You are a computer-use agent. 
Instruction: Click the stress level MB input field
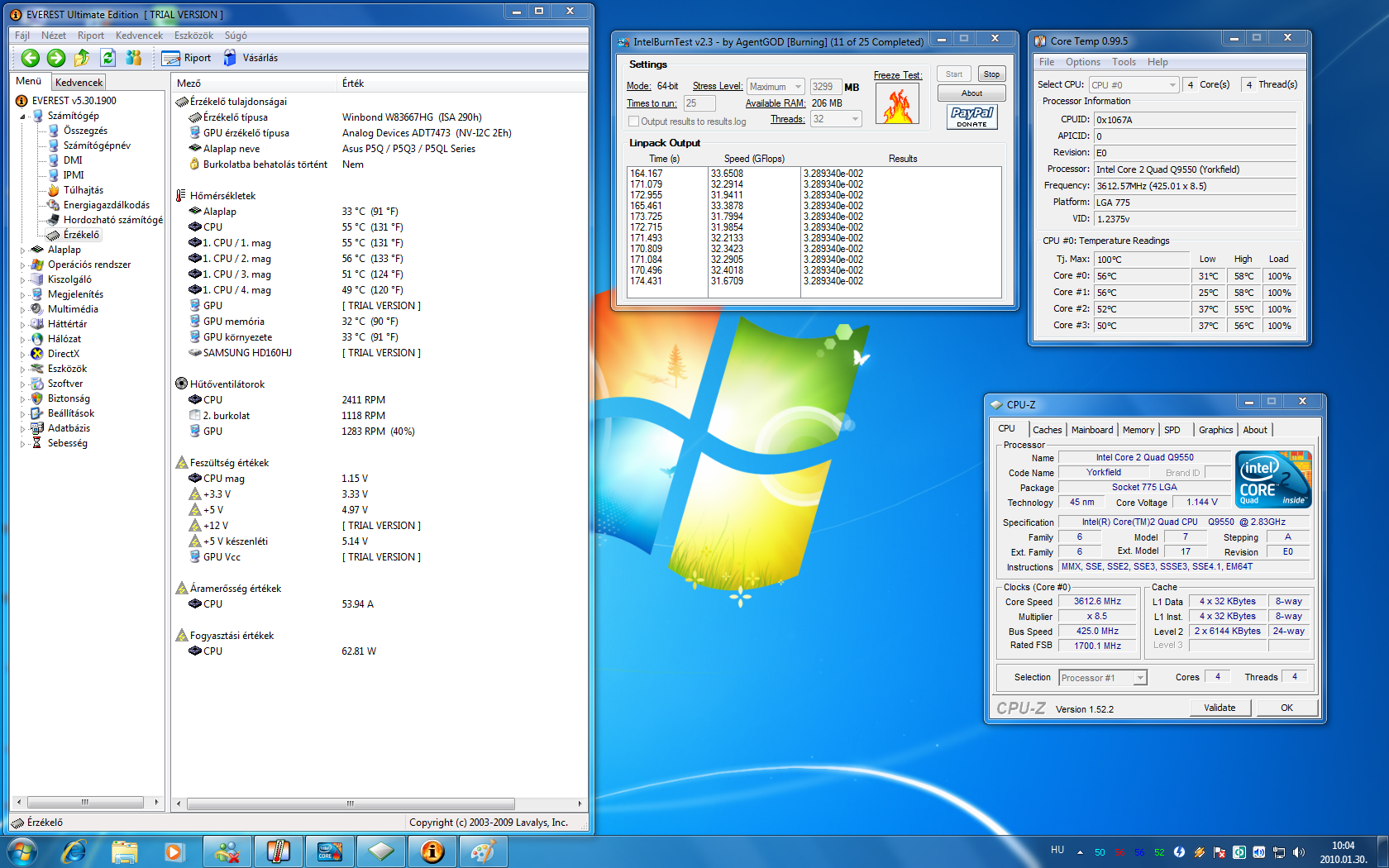826,87
